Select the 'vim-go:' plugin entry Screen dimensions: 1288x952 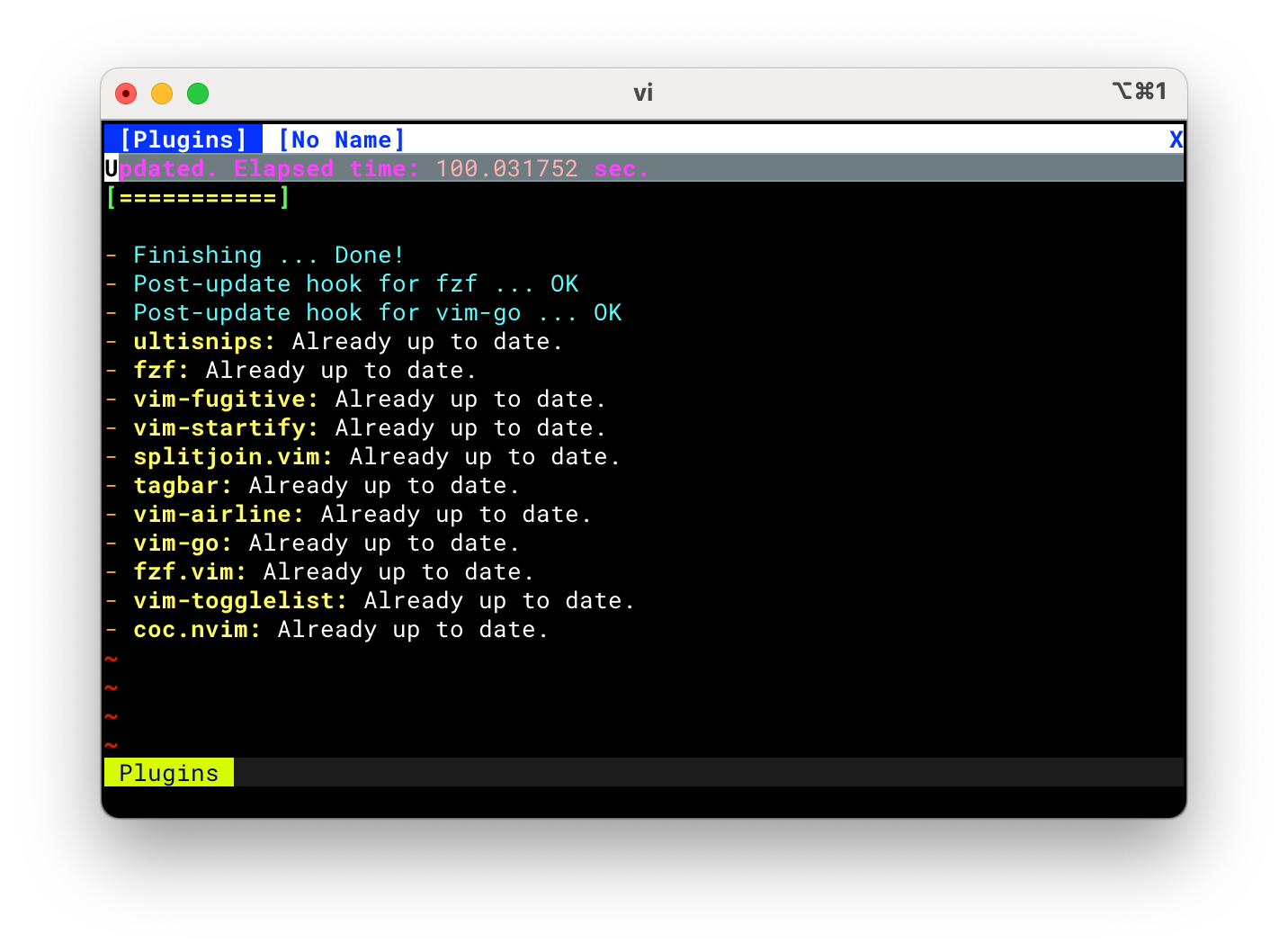[x=313, y=543]
